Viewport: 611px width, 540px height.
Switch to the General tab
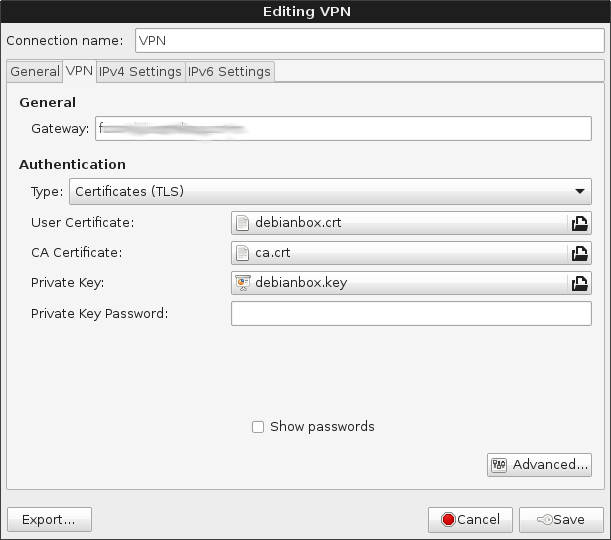pos(35,72)
